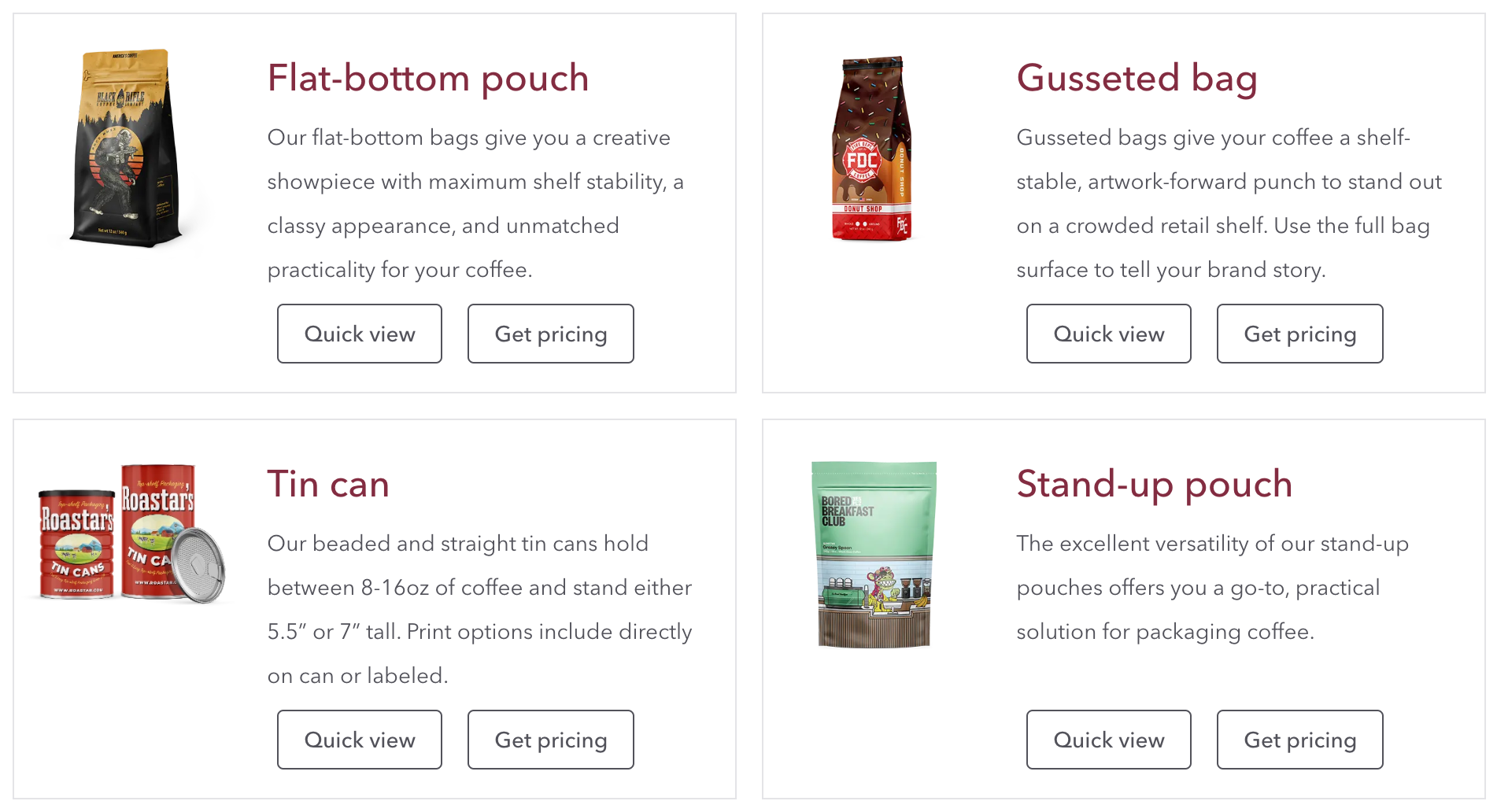Image resolution: width=1497 pixels, height=812 pixels.
Task: Get pricing for Flat-bottom pouch
Action: 551,334
